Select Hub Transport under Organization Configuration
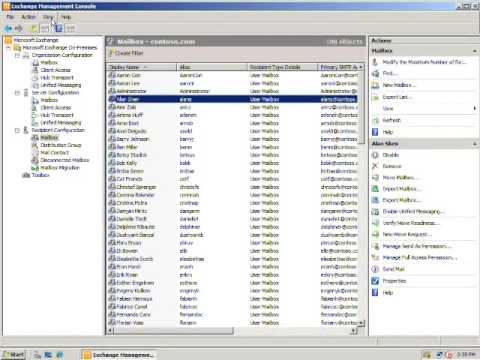This screenshot has width=480, height=360. pyautogui.click(x=57, y=78)
